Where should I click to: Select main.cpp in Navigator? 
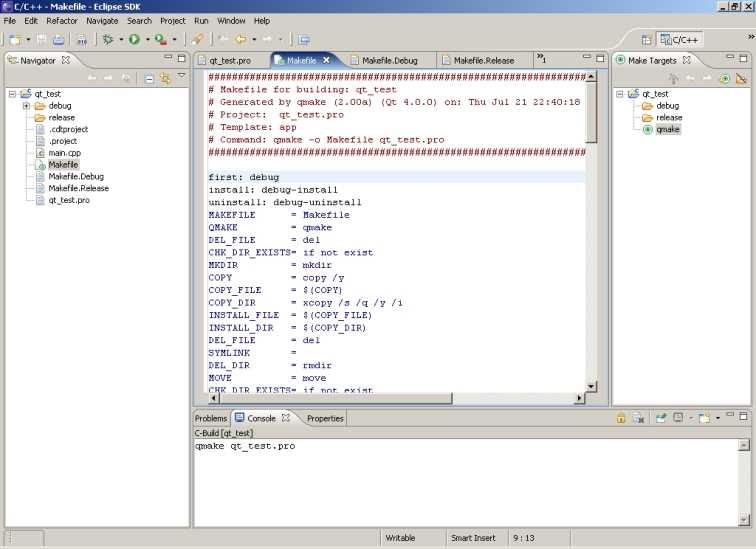[65, 153]
